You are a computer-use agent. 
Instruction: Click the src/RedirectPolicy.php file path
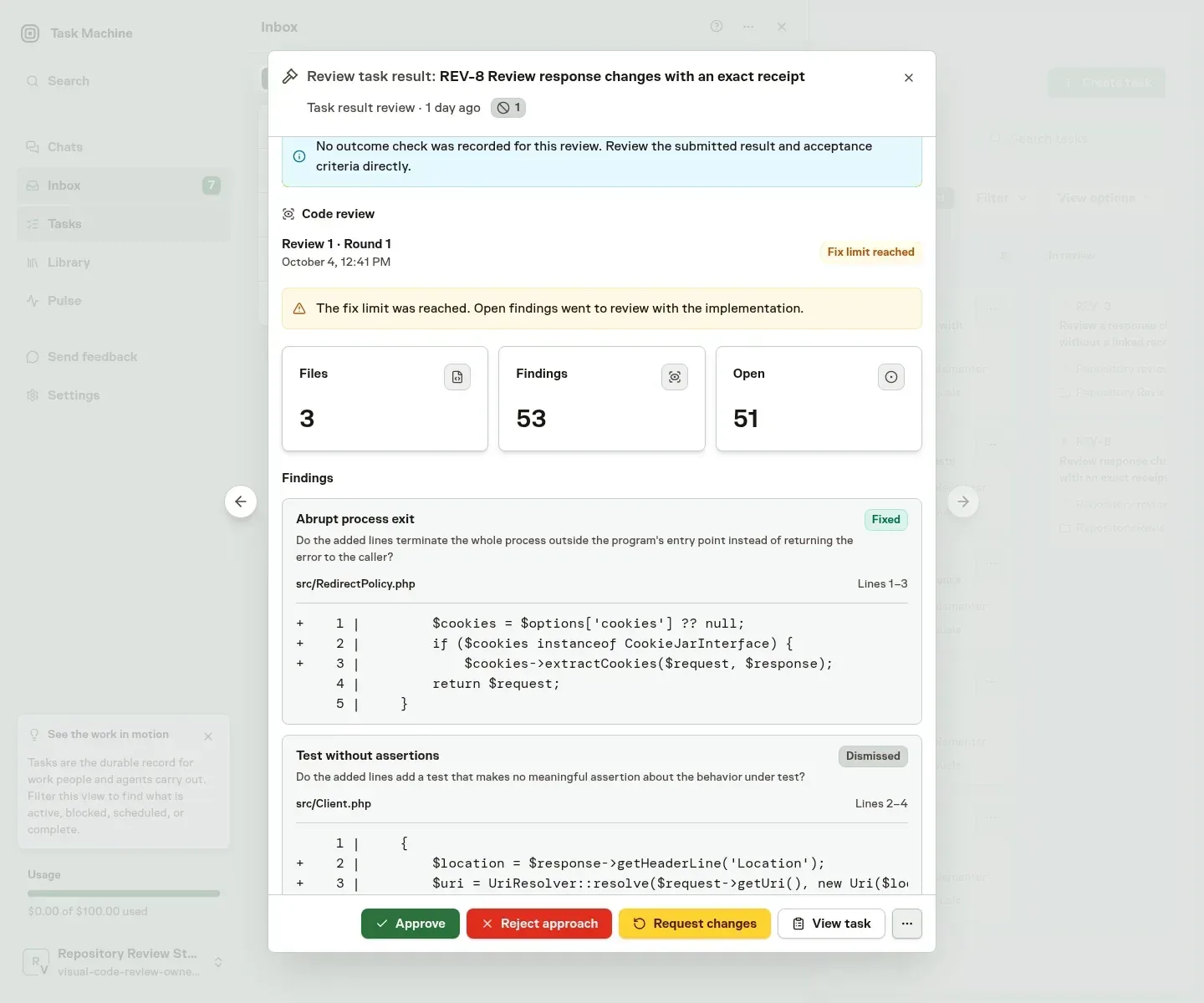coord(355,584)
